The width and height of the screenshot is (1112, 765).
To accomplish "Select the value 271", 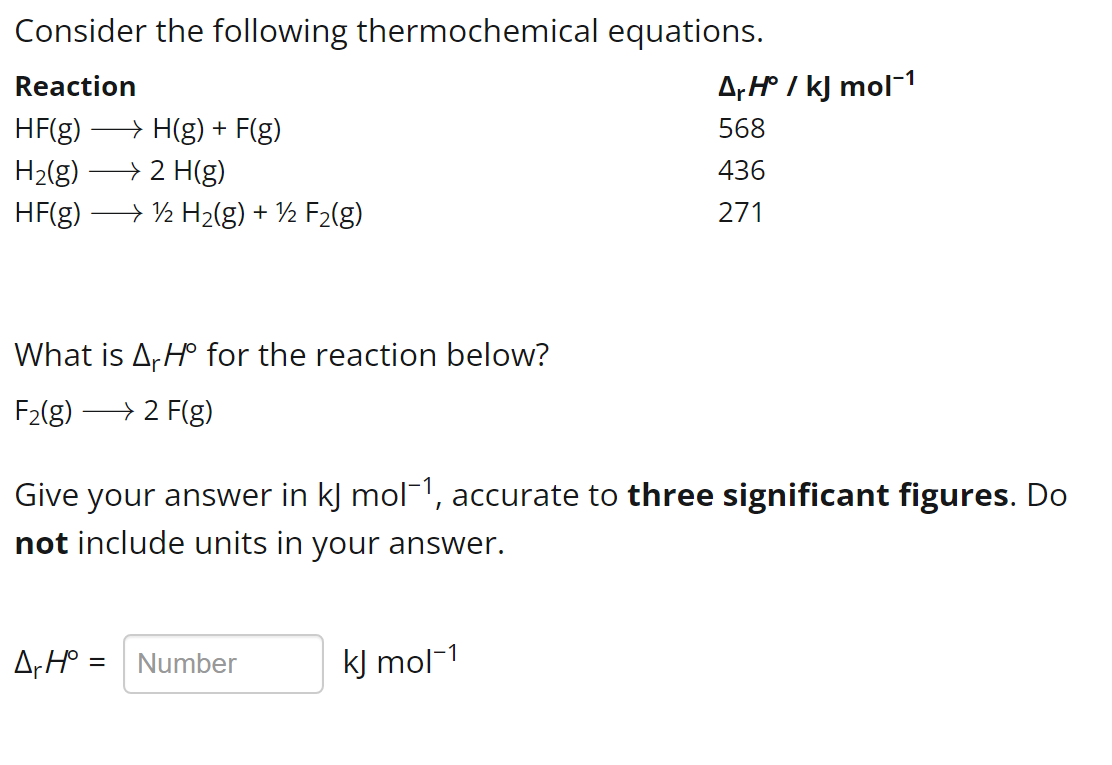I will pyautogui.click(x=742, y=212).
